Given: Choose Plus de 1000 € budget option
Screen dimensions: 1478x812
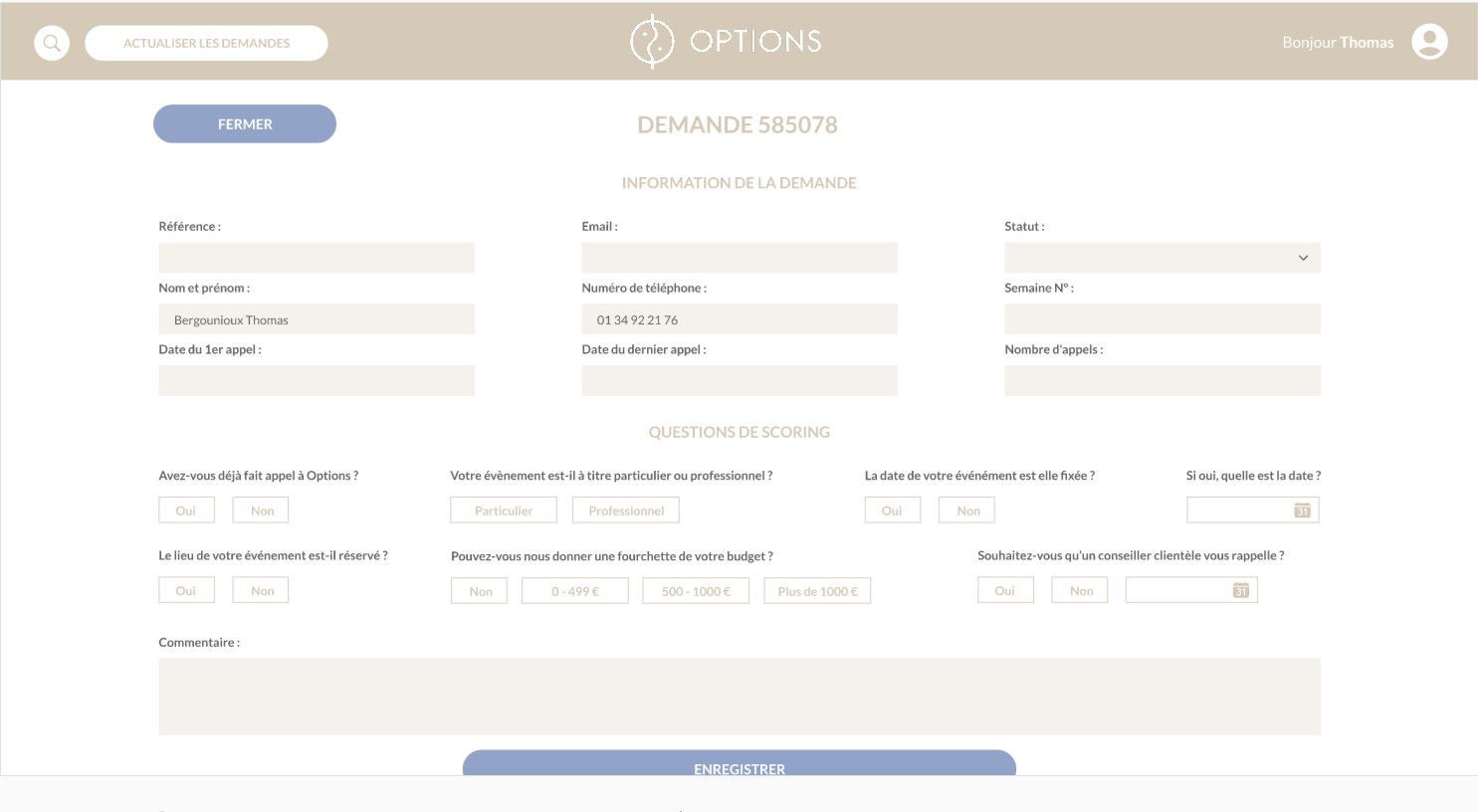Looking at the screenshot, I should 817,591.
